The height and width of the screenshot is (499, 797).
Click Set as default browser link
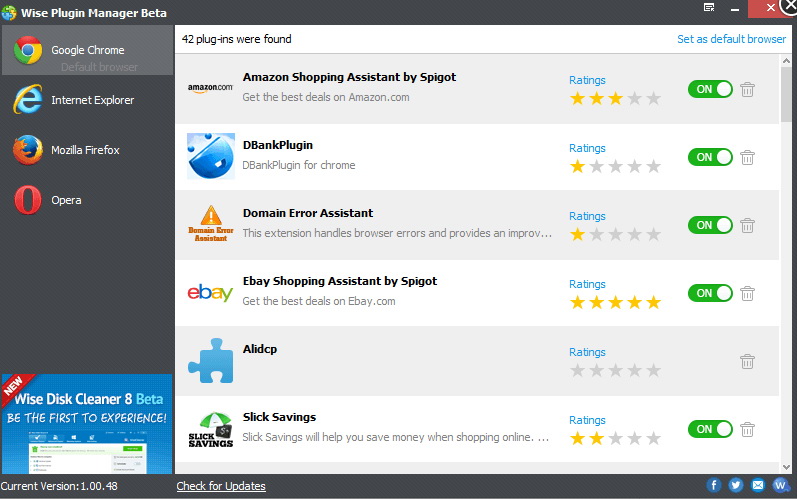click(x=731, y=39)
